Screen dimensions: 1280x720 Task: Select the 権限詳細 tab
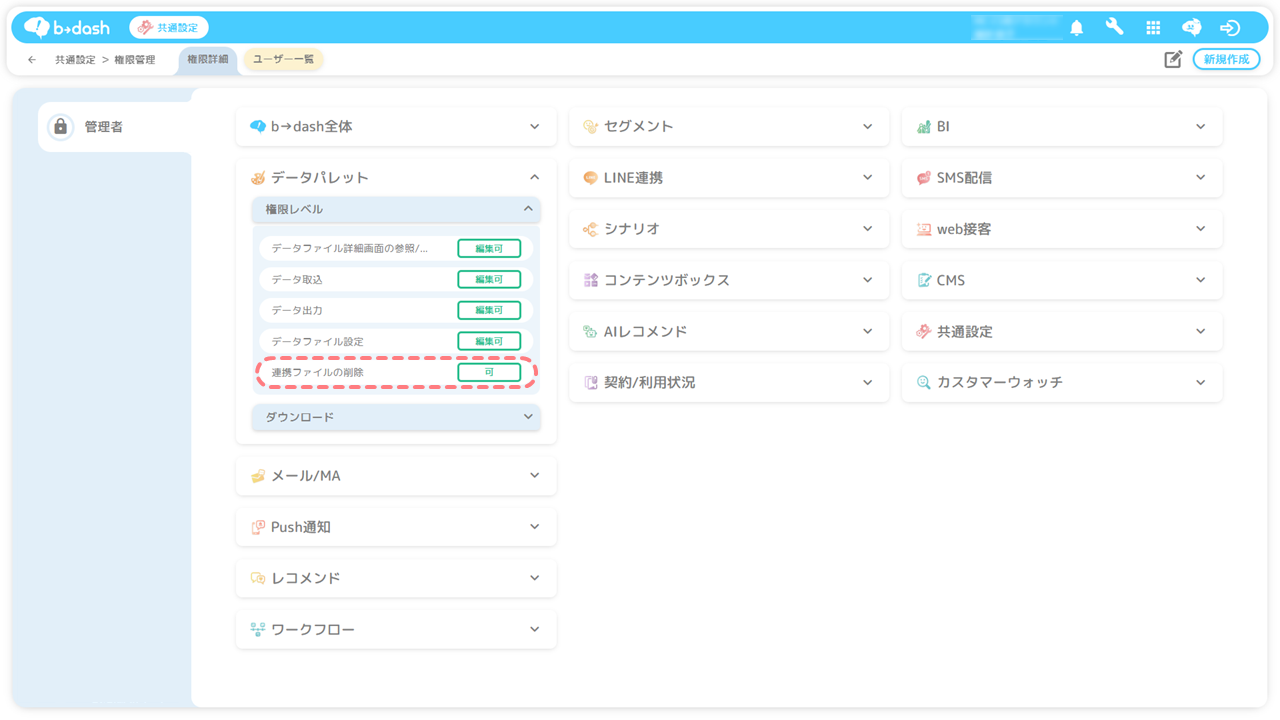pyautogui.click(x=208, y=60)
